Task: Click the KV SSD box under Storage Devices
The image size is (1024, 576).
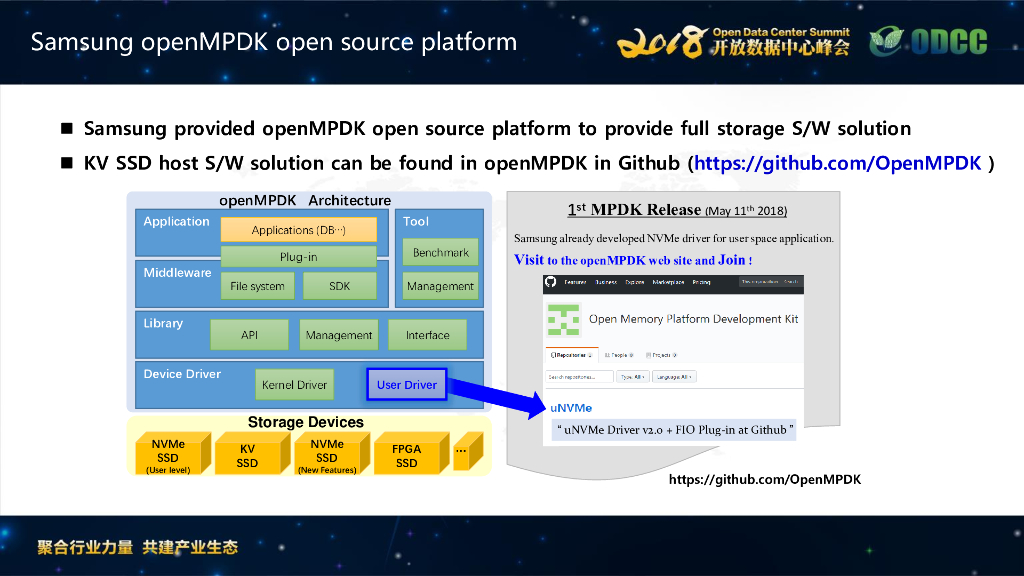Action: 251,452
